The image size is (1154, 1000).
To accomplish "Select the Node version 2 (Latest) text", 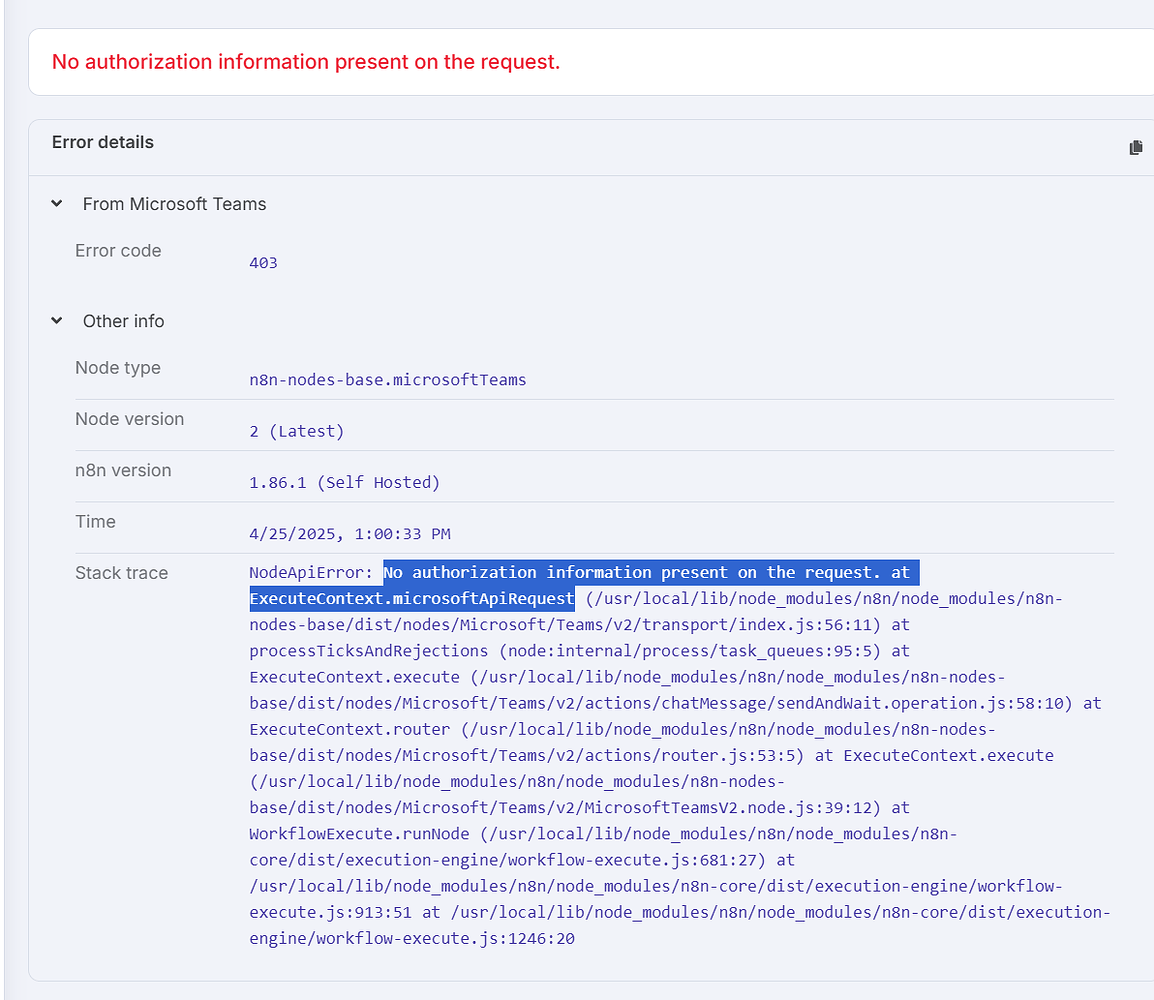I will click(x=297, y=430).
